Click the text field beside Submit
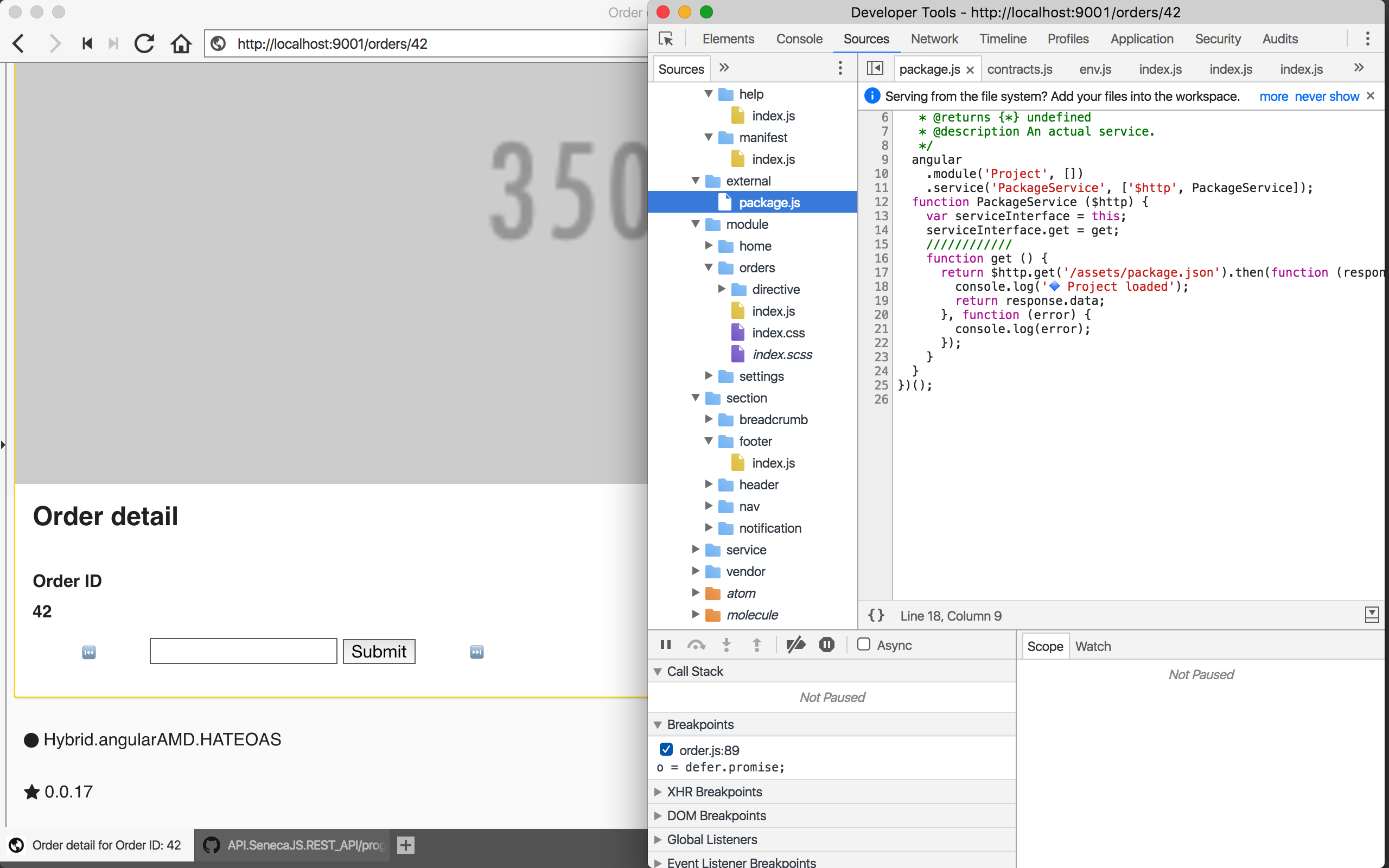Image resolution: width=1389 pixels, height=868 pixels. (244, 651)
